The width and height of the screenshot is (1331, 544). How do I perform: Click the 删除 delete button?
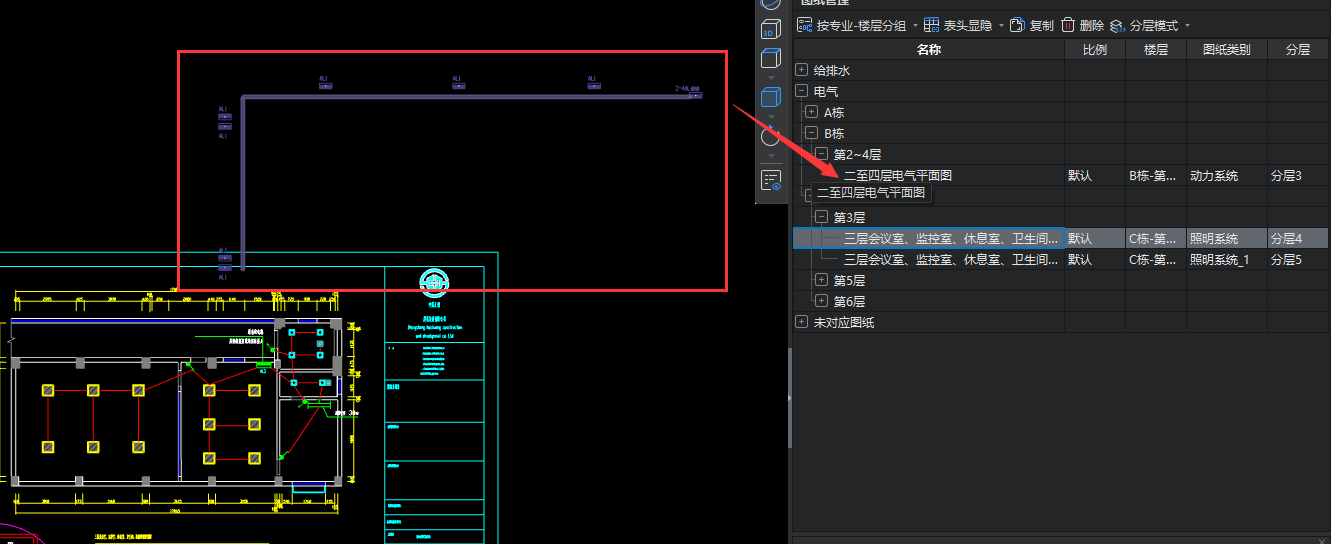tap(1082, 25)
